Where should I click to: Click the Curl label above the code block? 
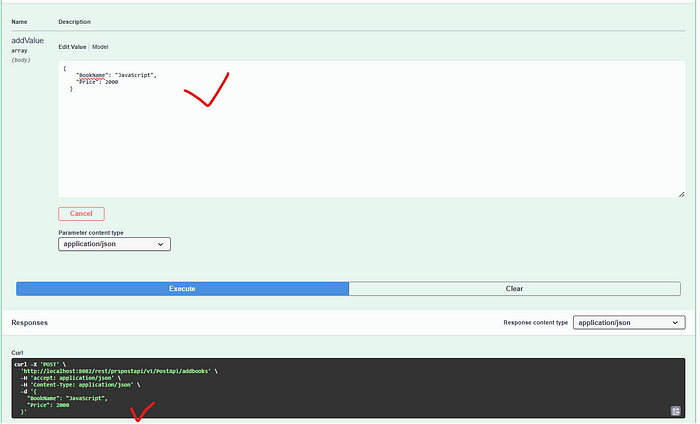17,352
